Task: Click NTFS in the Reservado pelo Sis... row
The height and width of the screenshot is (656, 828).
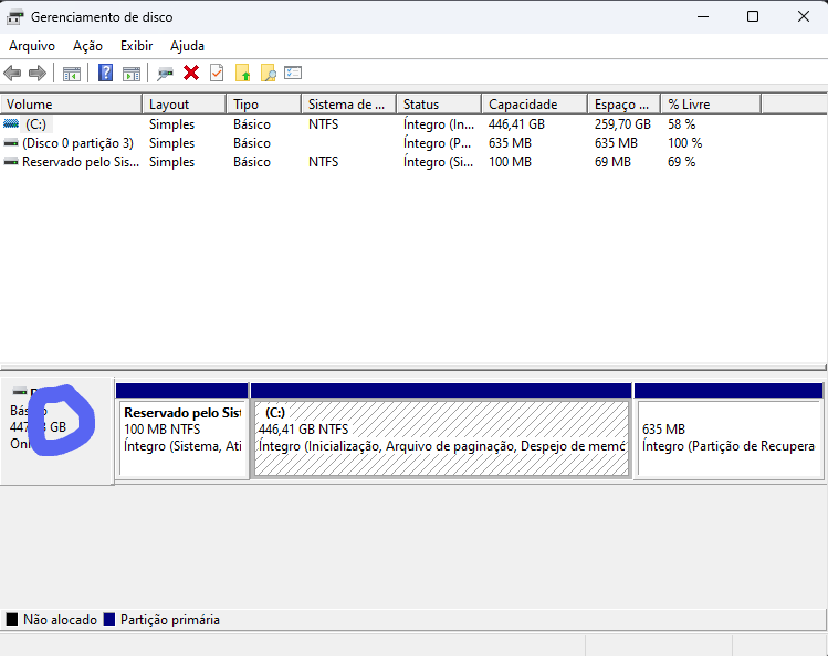Action: click(323, 162)
